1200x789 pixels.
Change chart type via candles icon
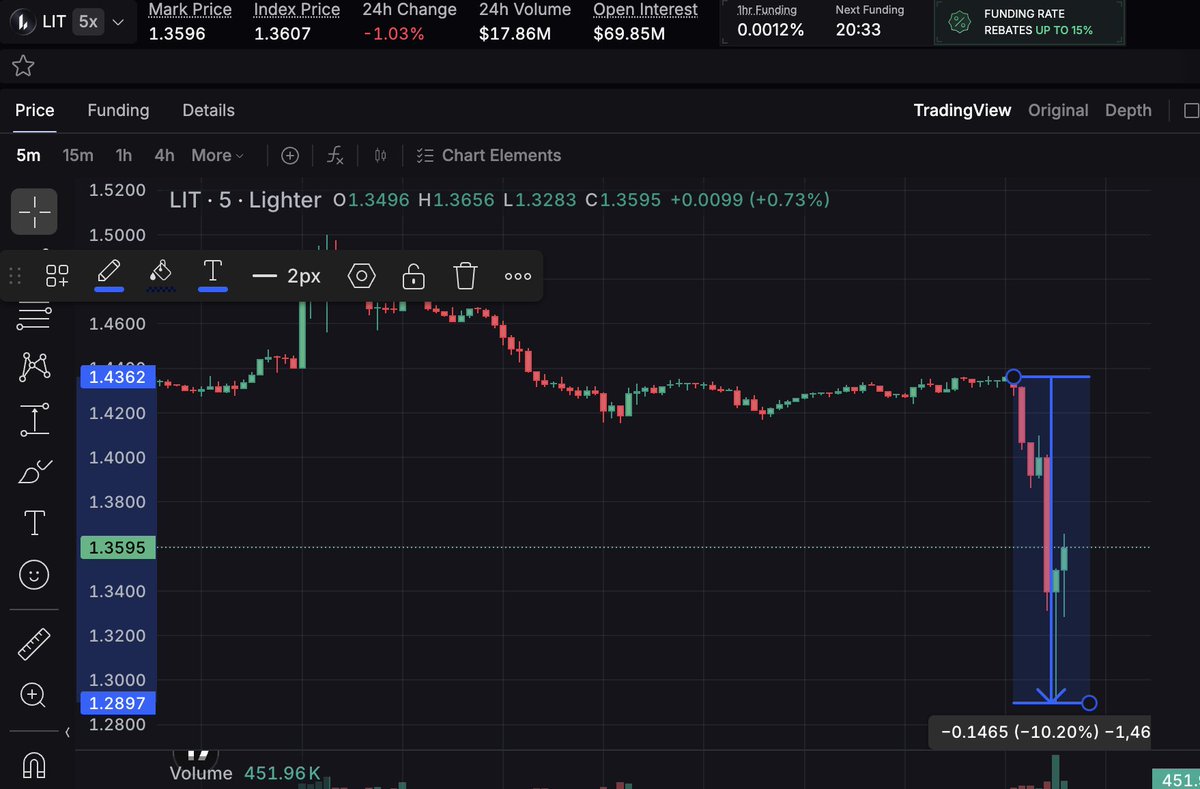380,155
